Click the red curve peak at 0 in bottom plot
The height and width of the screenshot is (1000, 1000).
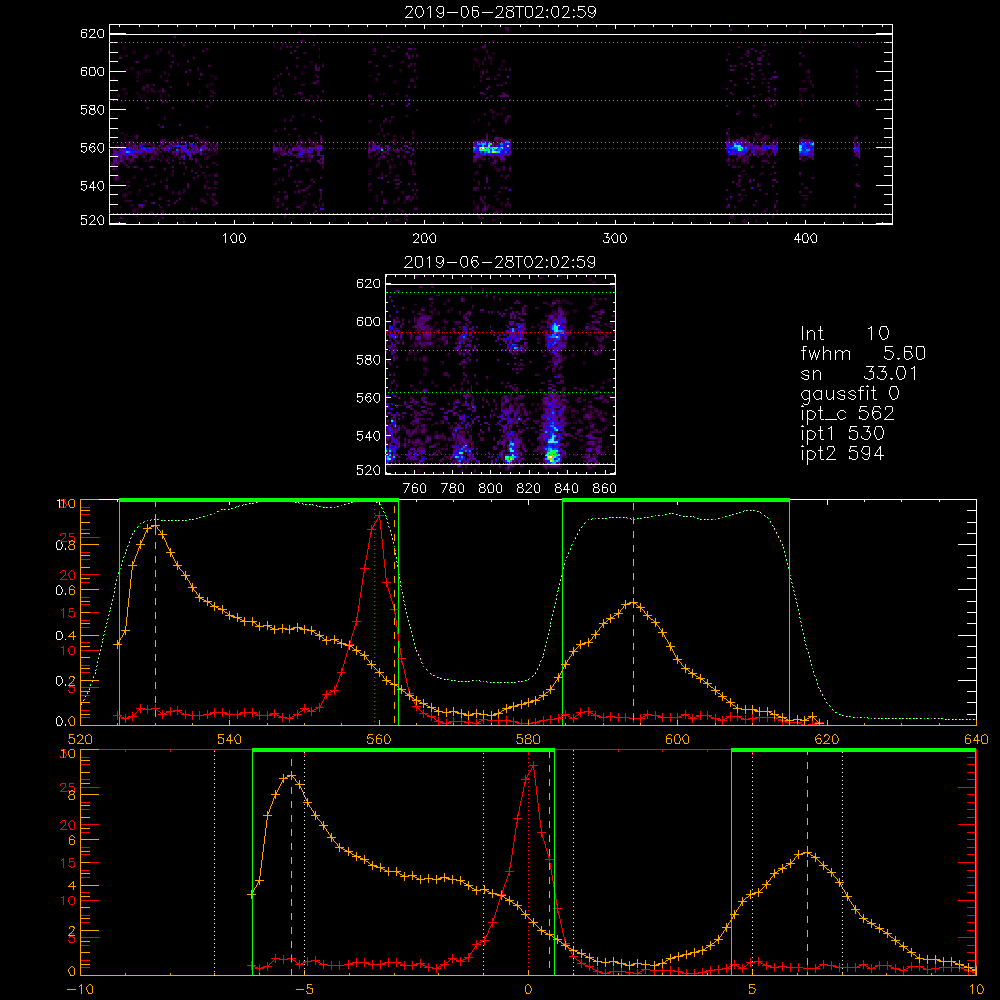[x=533, y=765]
